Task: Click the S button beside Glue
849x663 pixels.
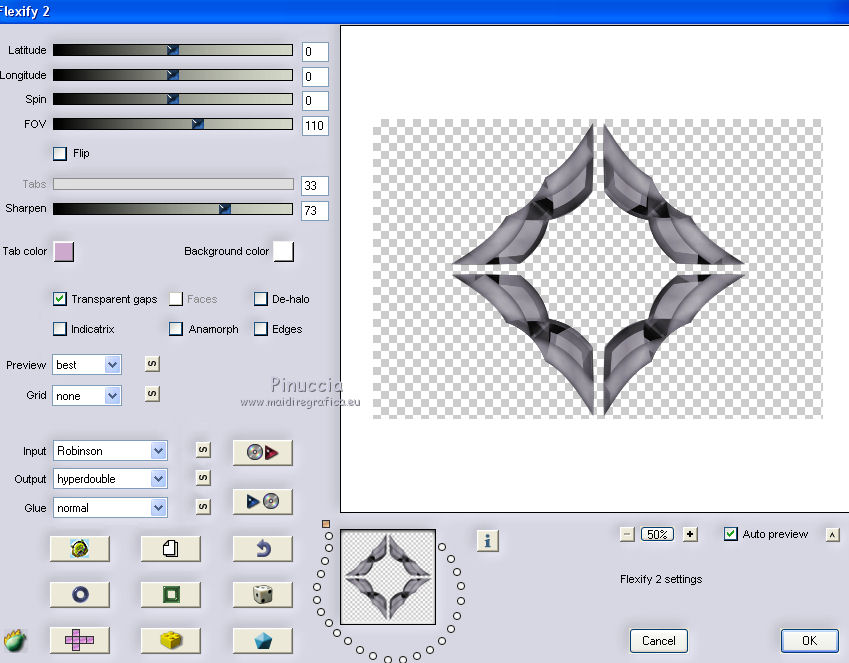Action: (x=203, y=506)
